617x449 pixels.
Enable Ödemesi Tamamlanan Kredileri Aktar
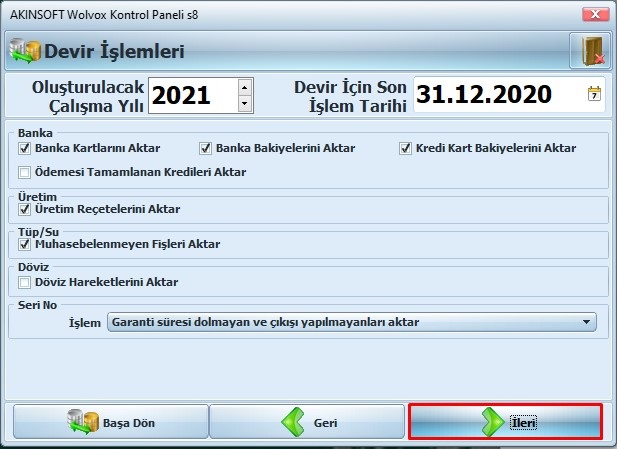click(24, 172)
